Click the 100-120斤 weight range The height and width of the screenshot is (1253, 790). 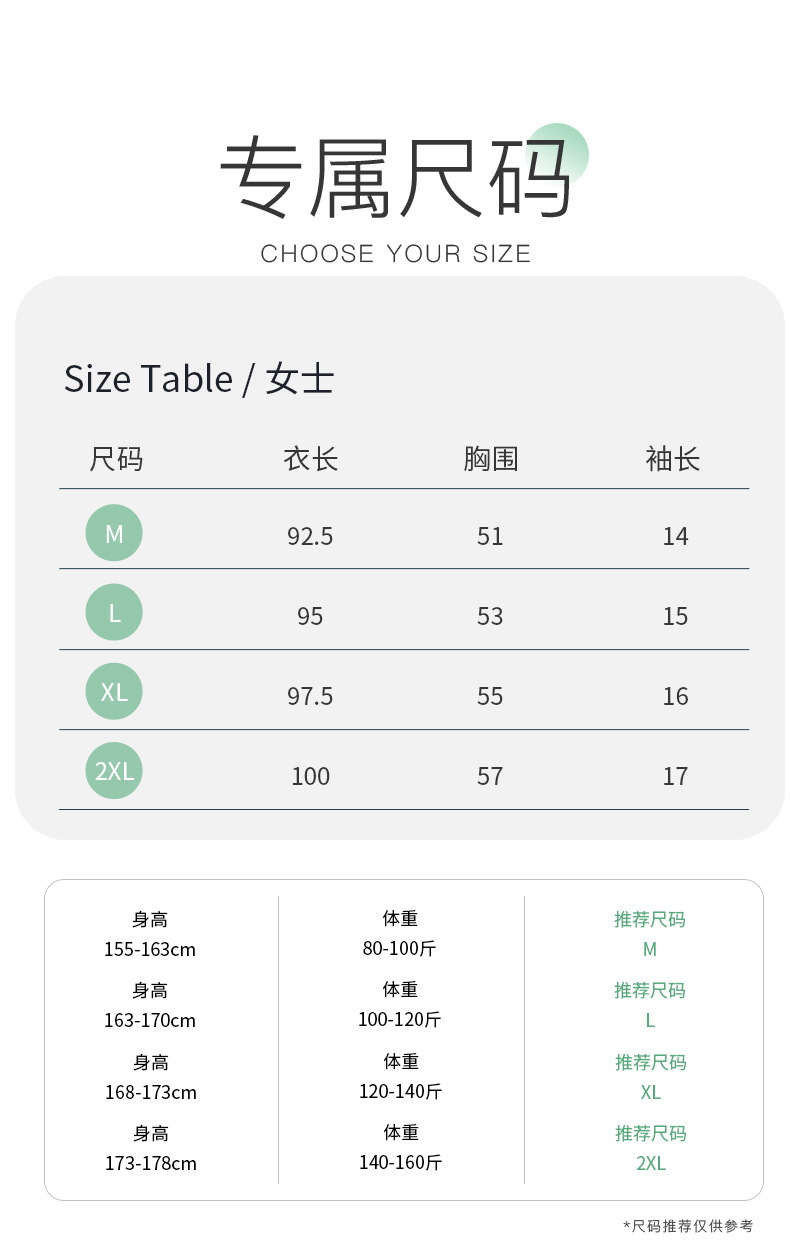[400, 1020]
